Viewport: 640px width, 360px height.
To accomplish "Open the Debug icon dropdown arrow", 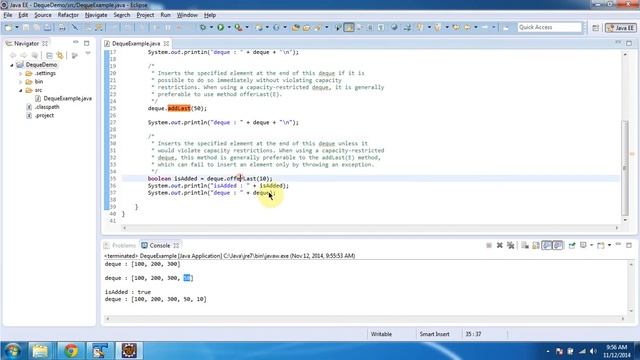I will point(211,27).
